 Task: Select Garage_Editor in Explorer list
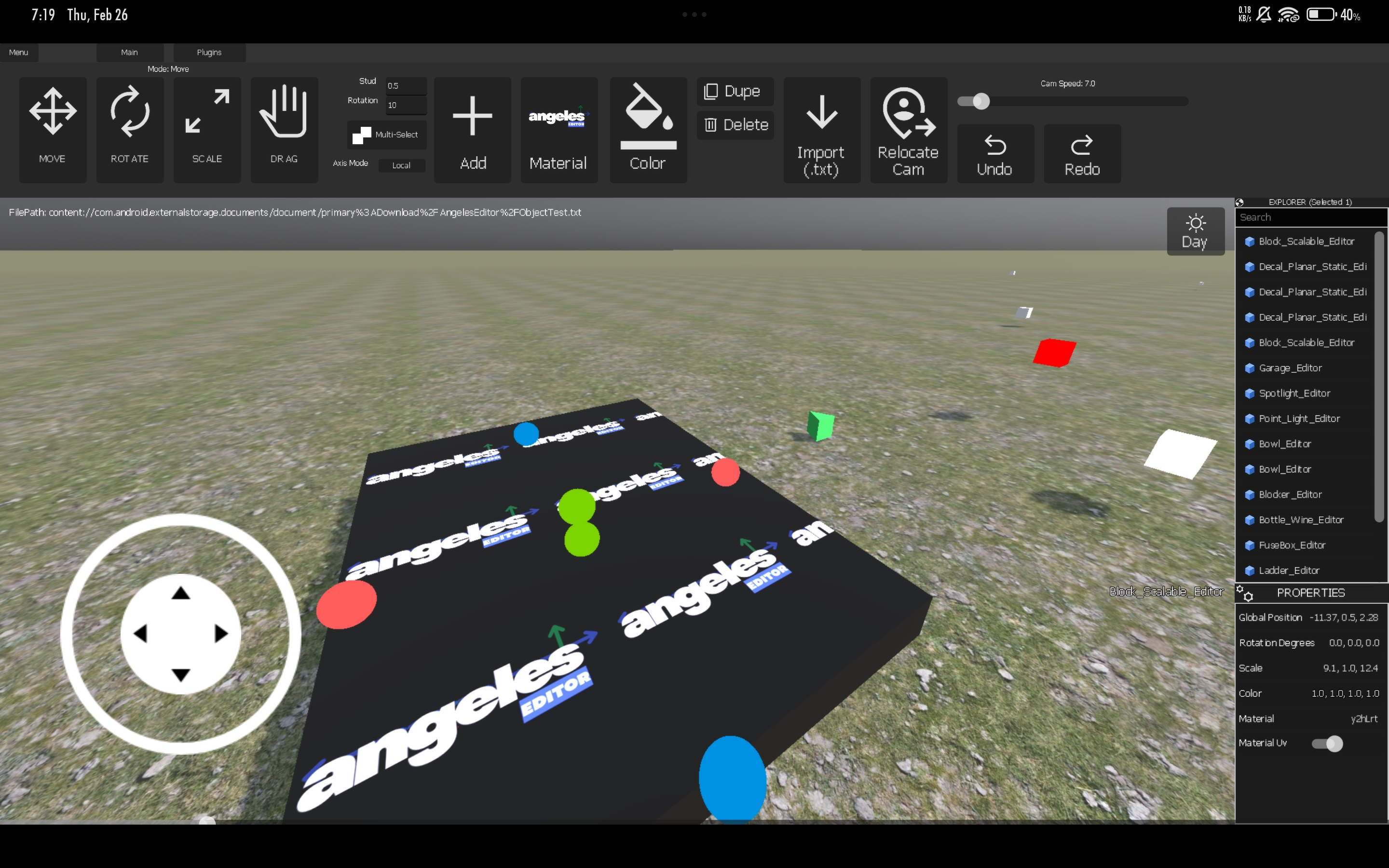pyautogui.click(x=1290, y=368)
